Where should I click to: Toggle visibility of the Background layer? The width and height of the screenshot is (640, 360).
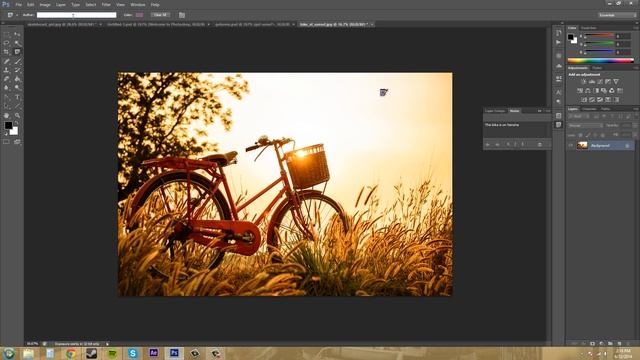(571, 145)
